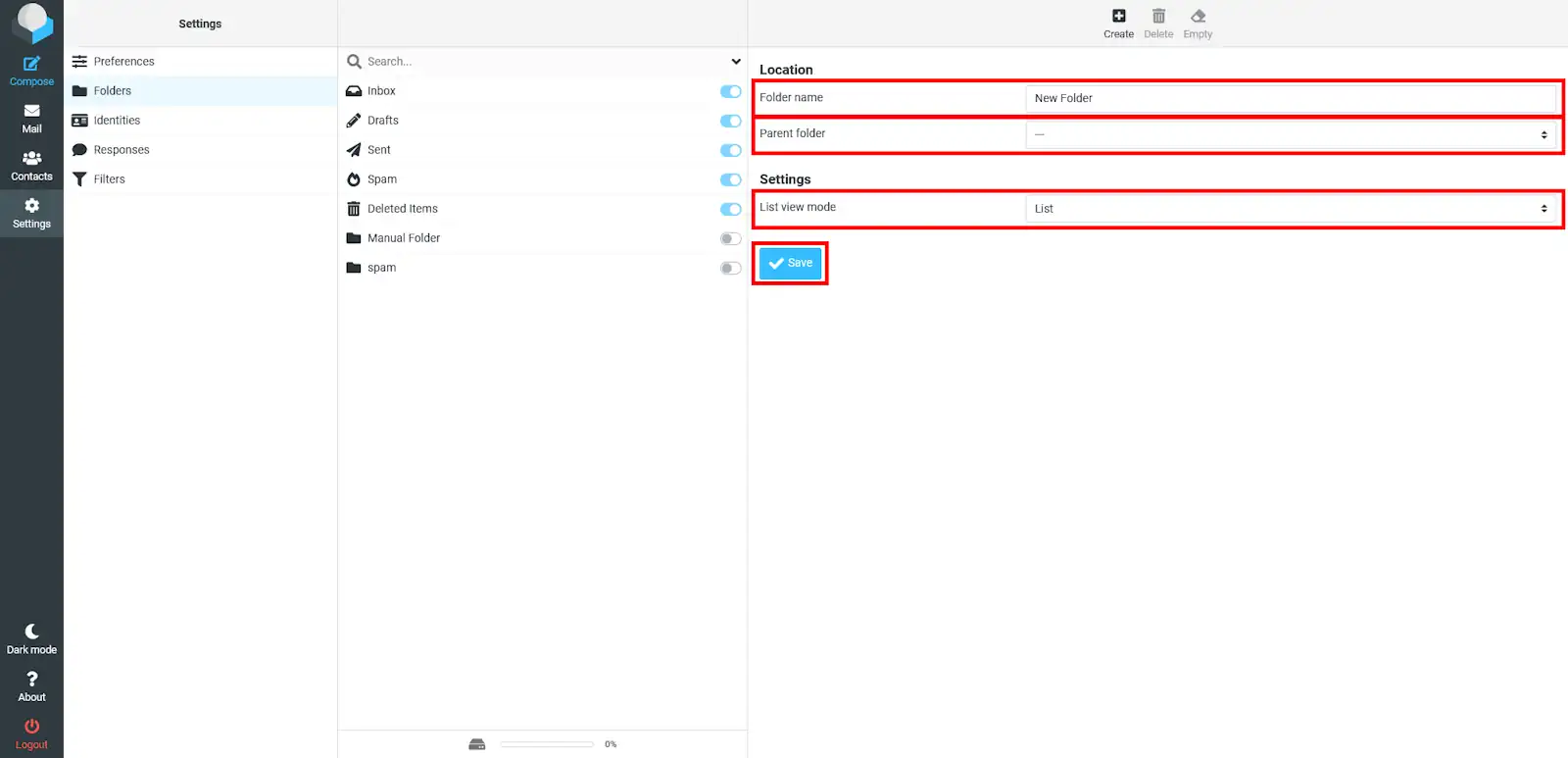Click the storage quota progress bar
Image resolution: width=1568 pixels, height=758 pixels.
coord(546,744)
